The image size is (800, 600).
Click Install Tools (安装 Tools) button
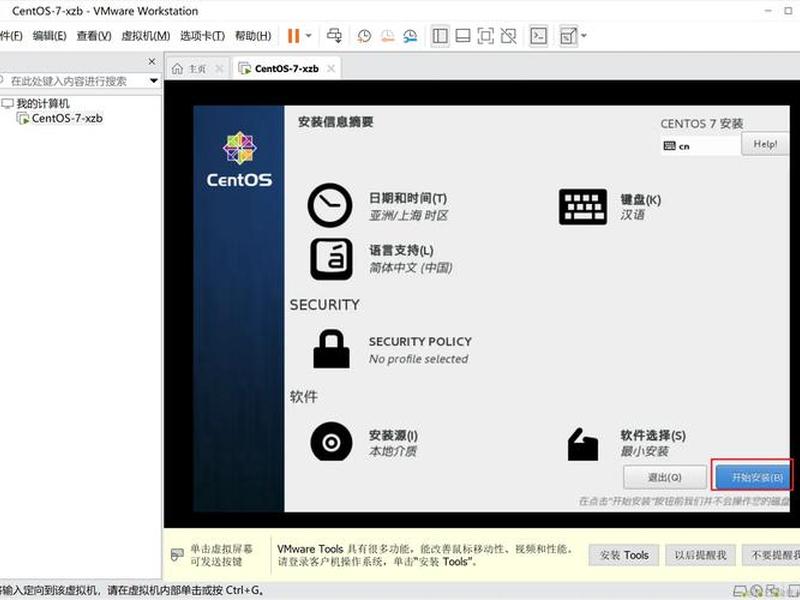623,555
